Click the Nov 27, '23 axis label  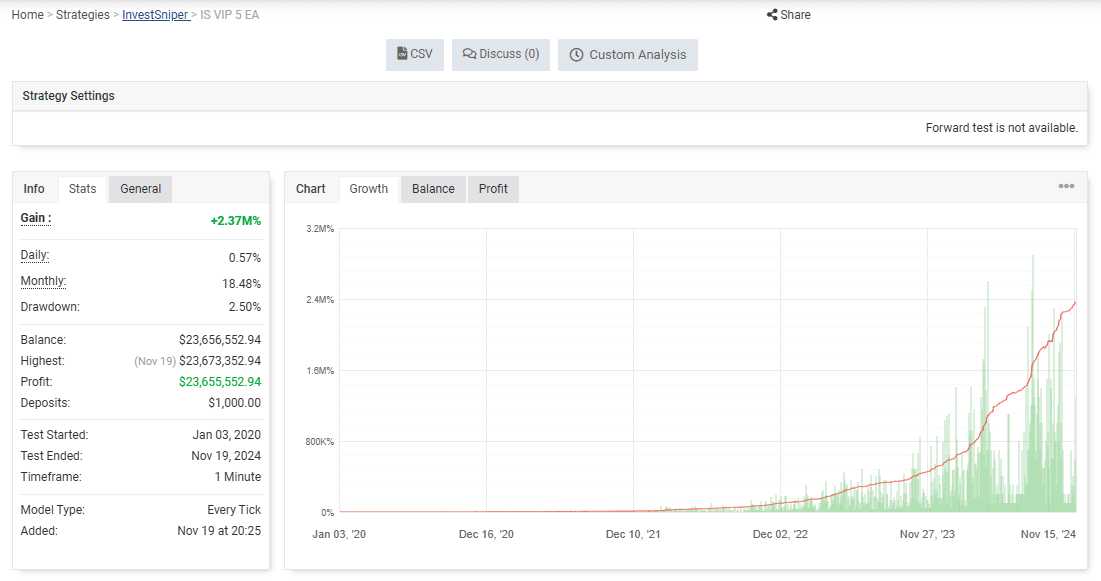(927, 535)
